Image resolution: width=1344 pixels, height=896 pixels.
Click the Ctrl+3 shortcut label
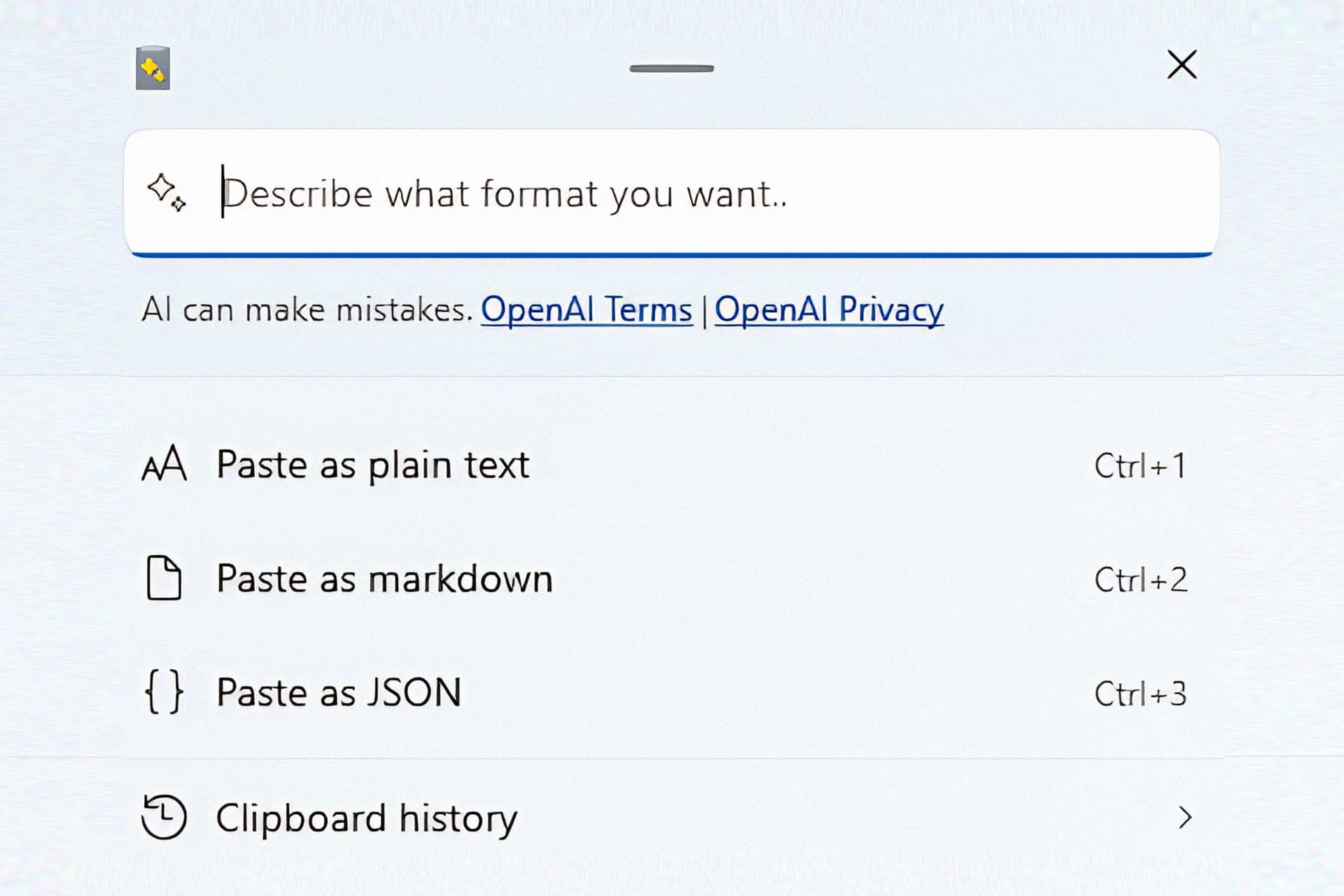(x=1140, y=694)
